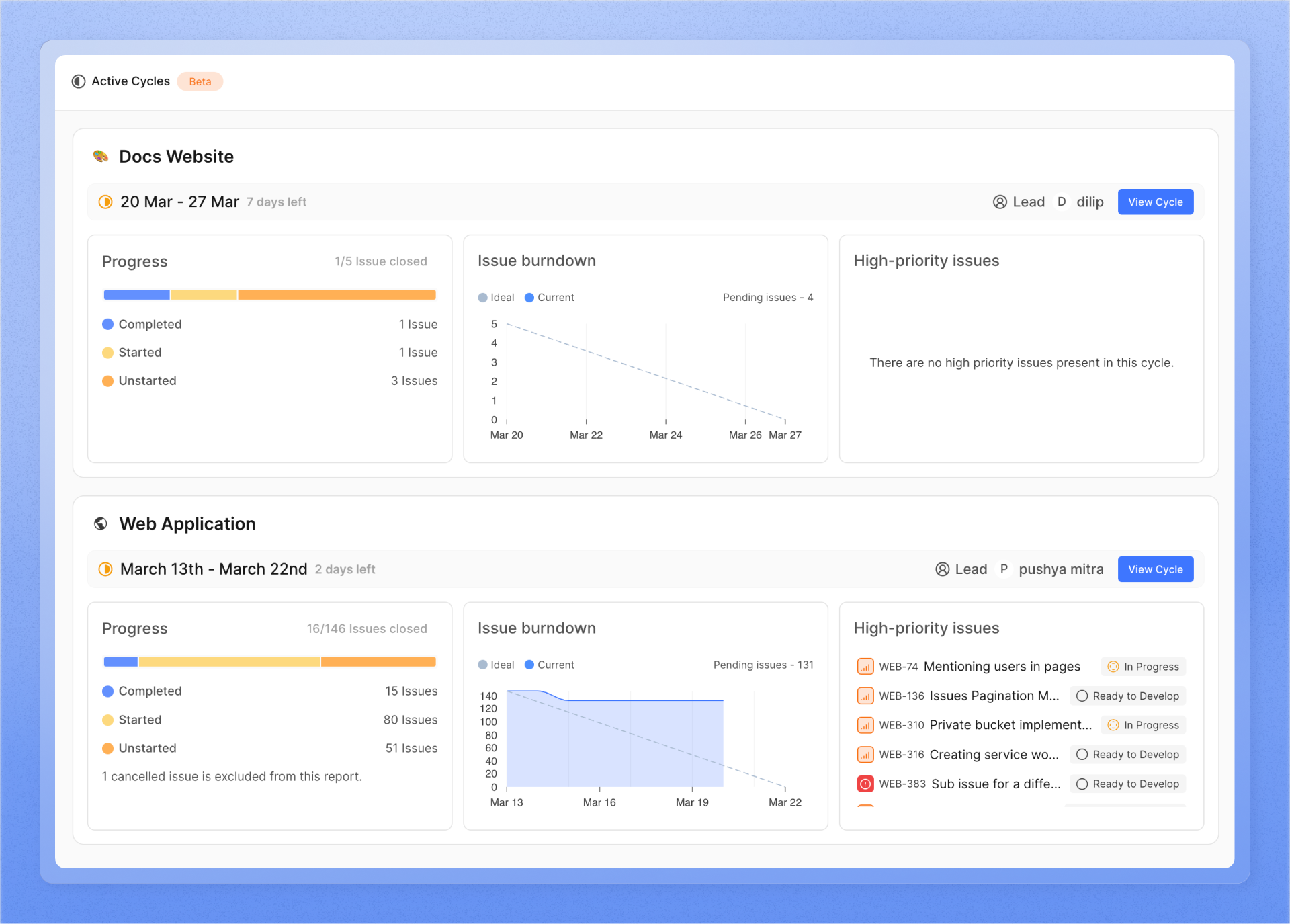Select the dilip avatar with letter D

click(1062, 202)
